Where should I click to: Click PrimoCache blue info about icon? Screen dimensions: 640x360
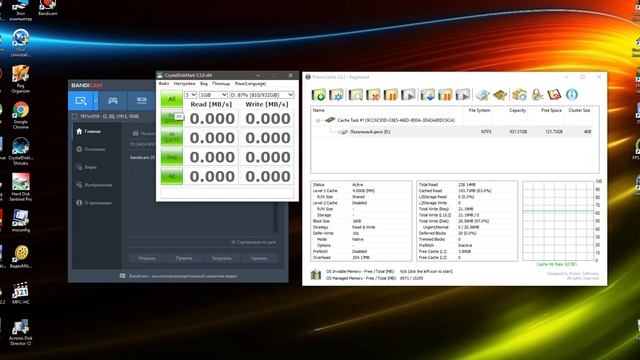(572, 95)
